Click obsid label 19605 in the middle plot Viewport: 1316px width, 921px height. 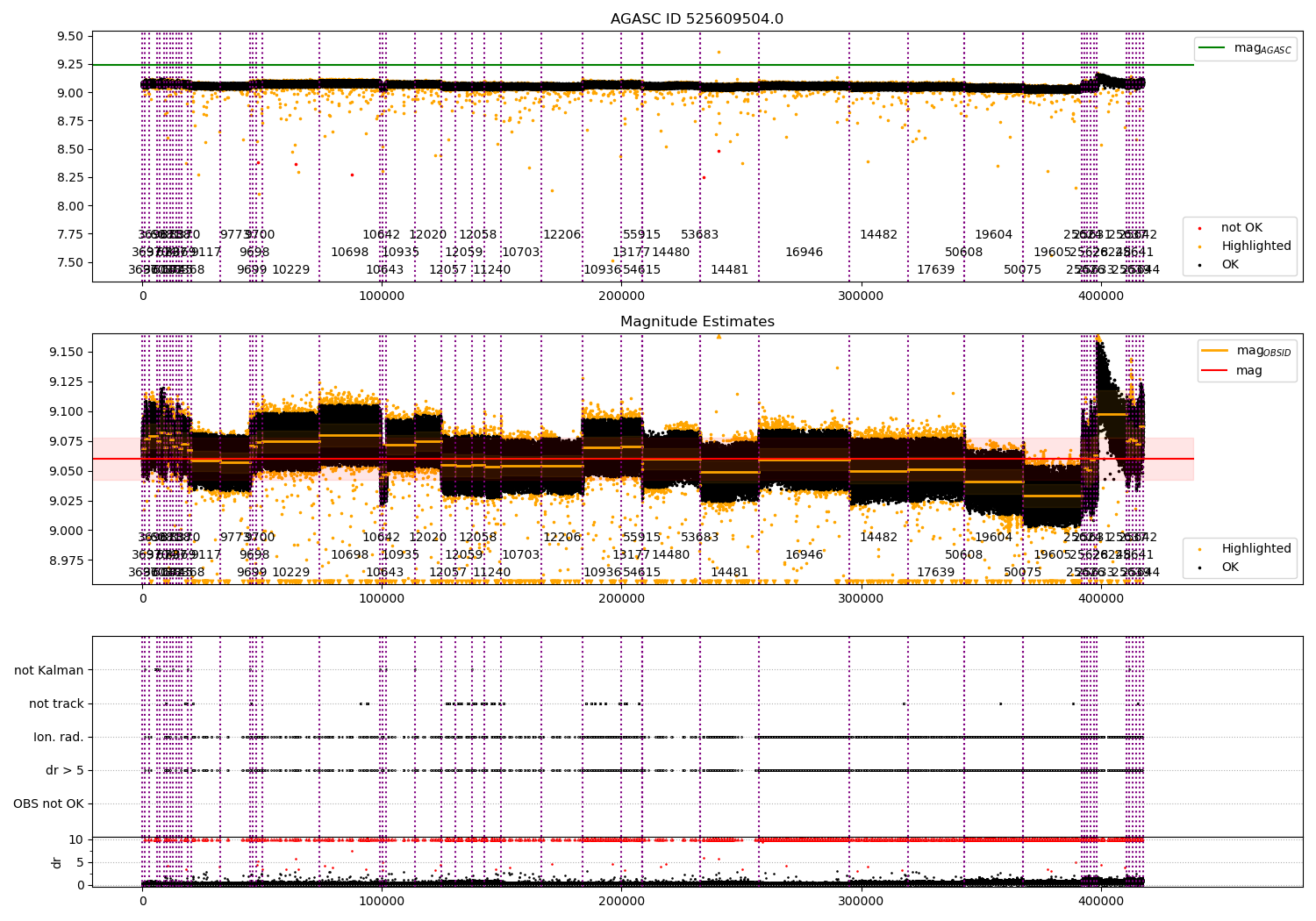click(1052, 555)
